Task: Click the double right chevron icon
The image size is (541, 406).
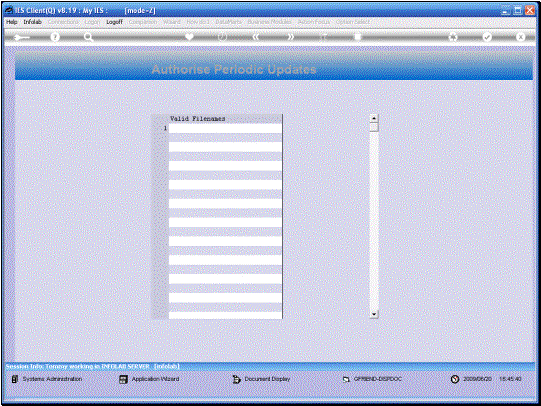Action: click(291, 37)
